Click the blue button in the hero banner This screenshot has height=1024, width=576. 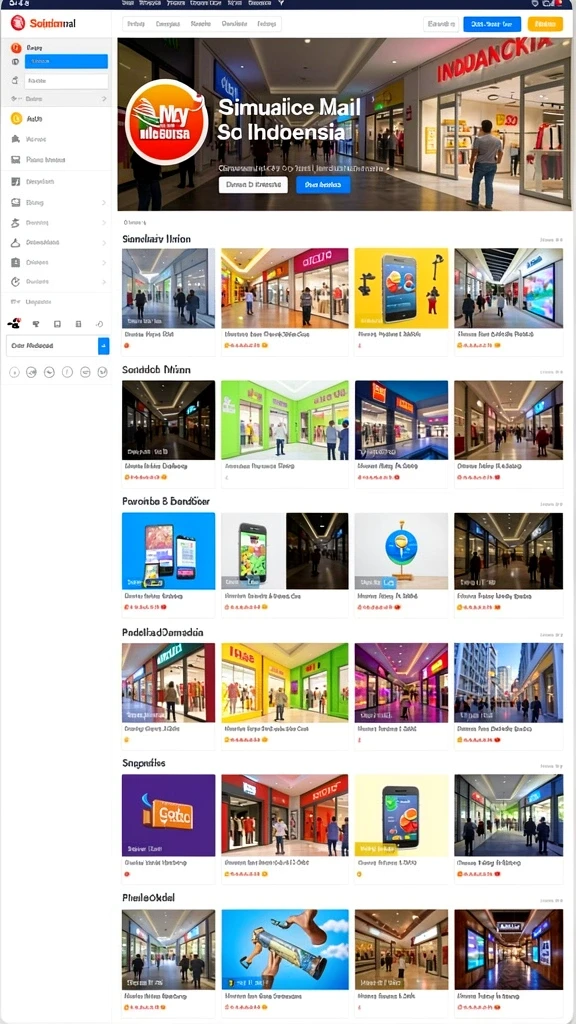coord(323,185)
